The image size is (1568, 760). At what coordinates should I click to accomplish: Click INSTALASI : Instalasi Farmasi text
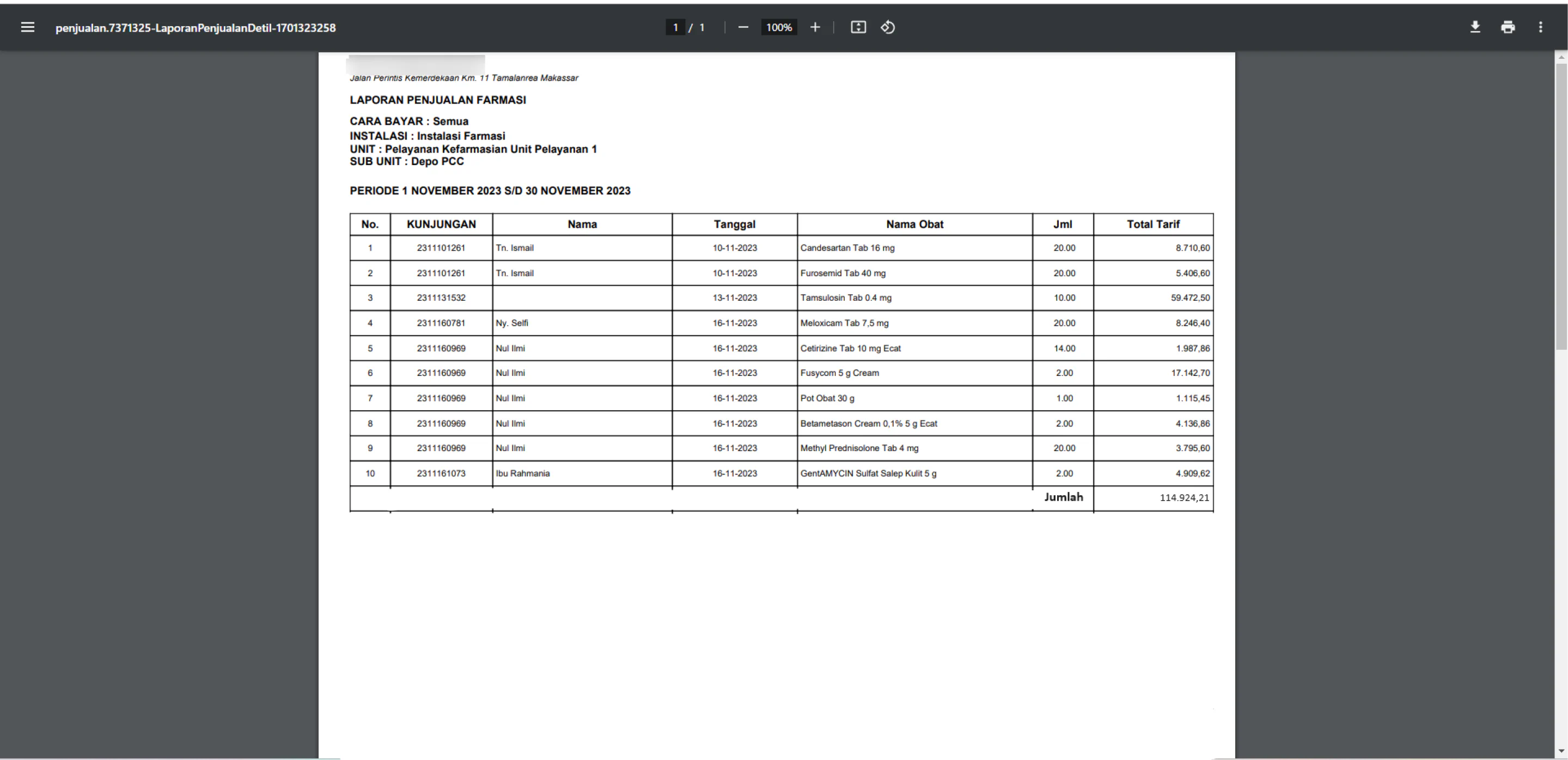428,136
